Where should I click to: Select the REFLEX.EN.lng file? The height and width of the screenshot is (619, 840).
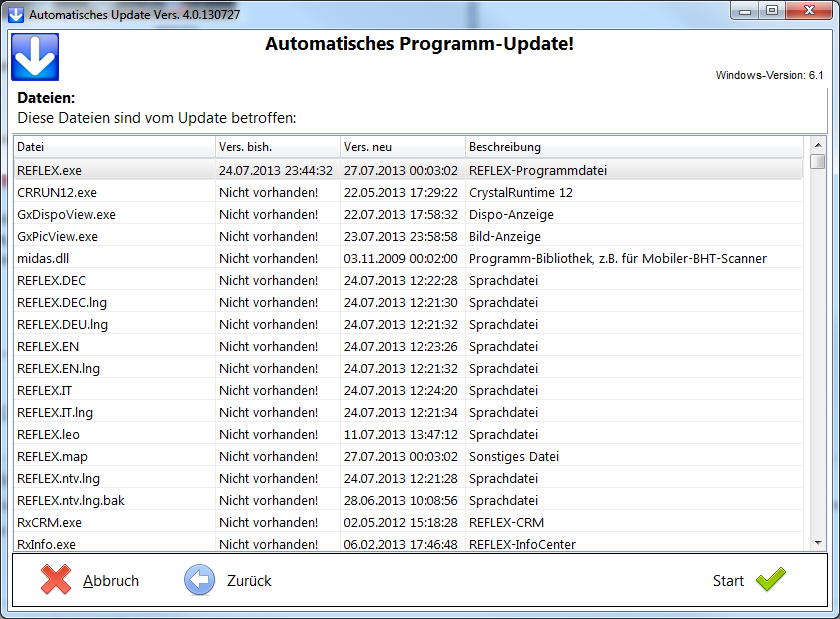click(x=408, y=368)
